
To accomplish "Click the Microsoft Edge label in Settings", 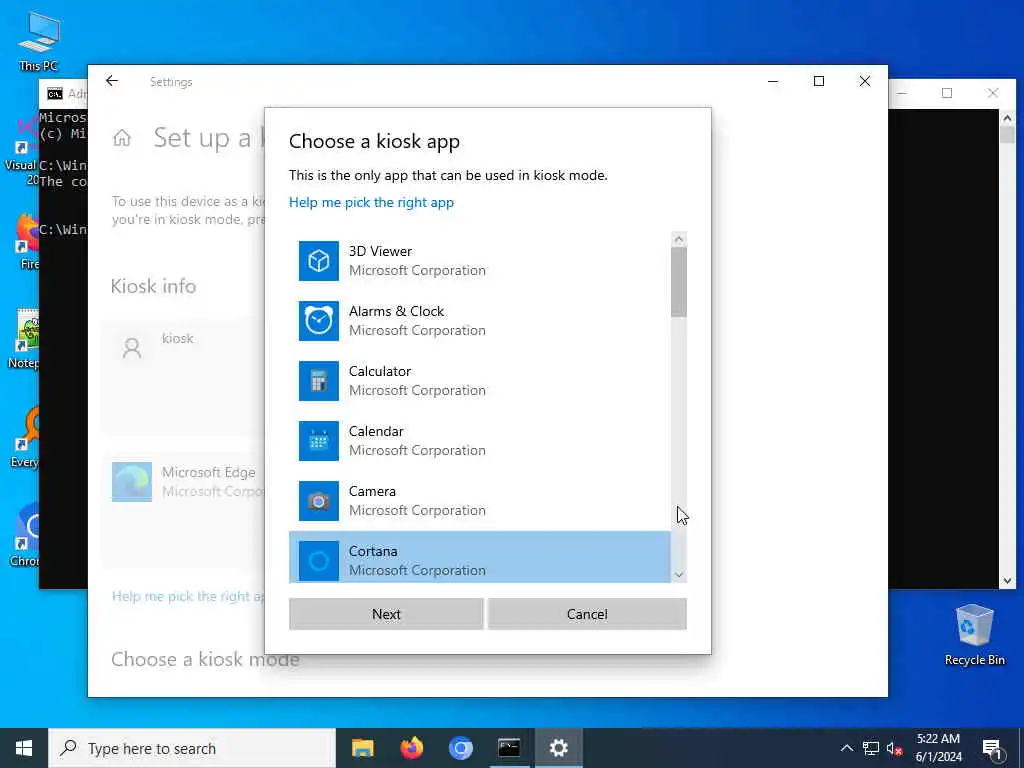I will [208, 472].
